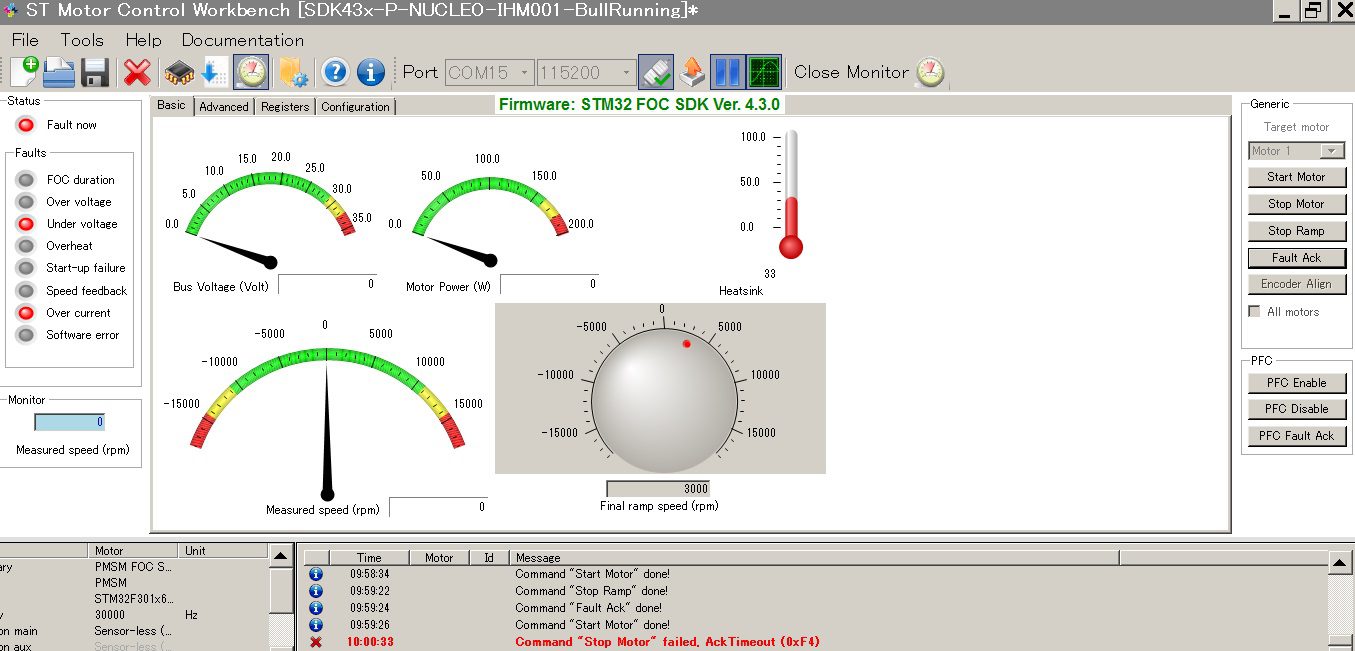
Task: Click the Under voltage red LED
Action: [26, 224]
